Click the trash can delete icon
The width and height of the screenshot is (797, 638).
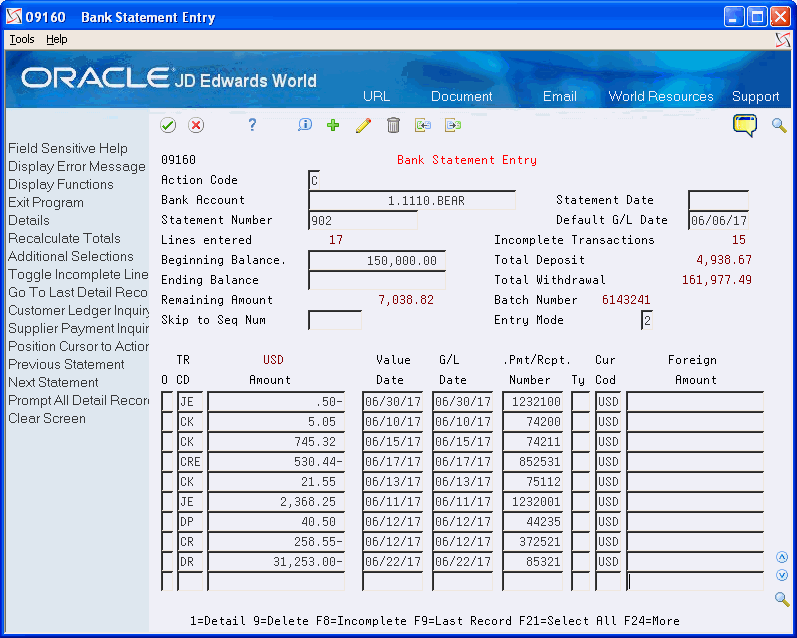393,125
